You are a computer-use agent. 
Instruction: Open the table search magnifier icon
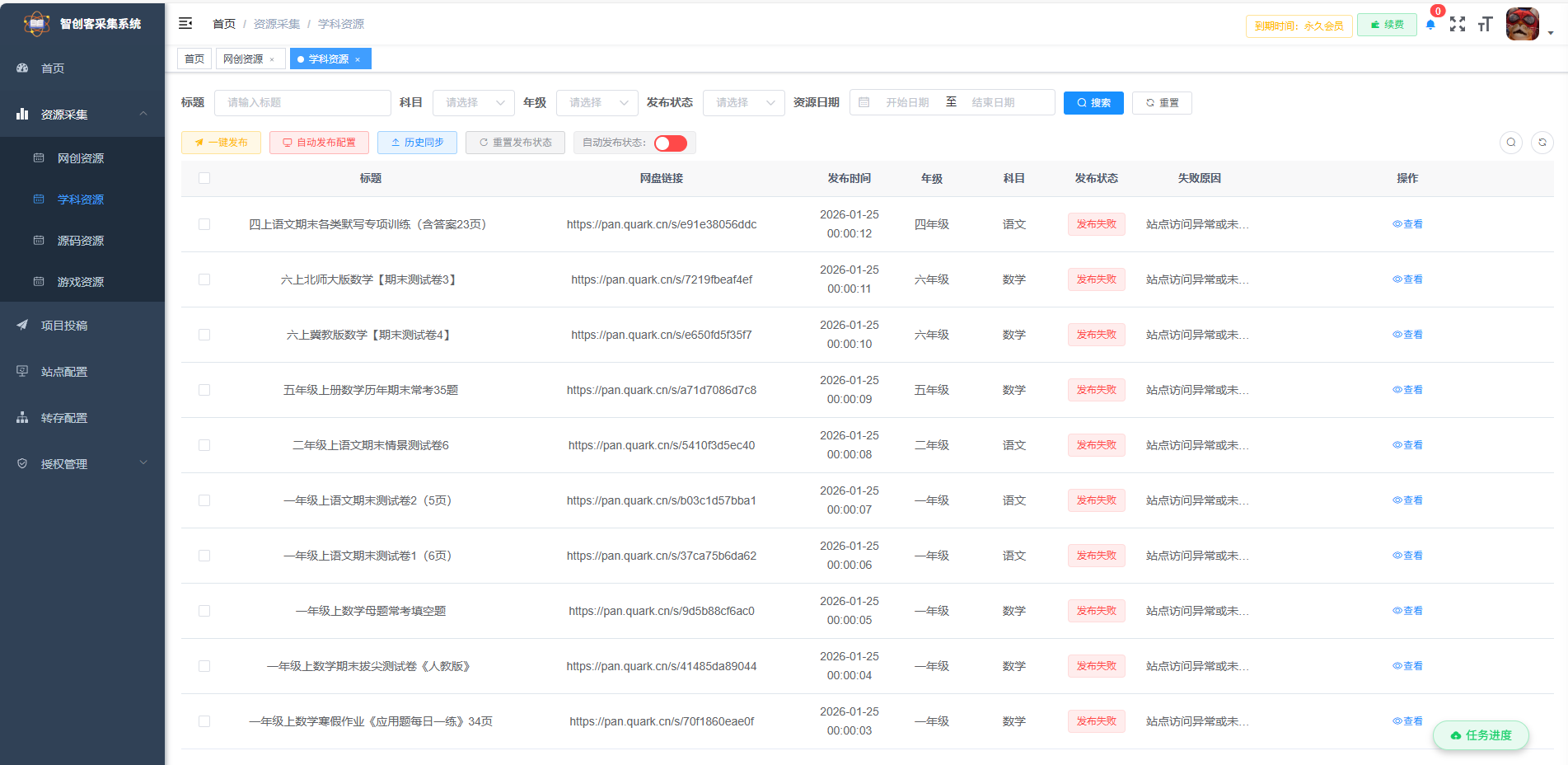point(1511,142)
